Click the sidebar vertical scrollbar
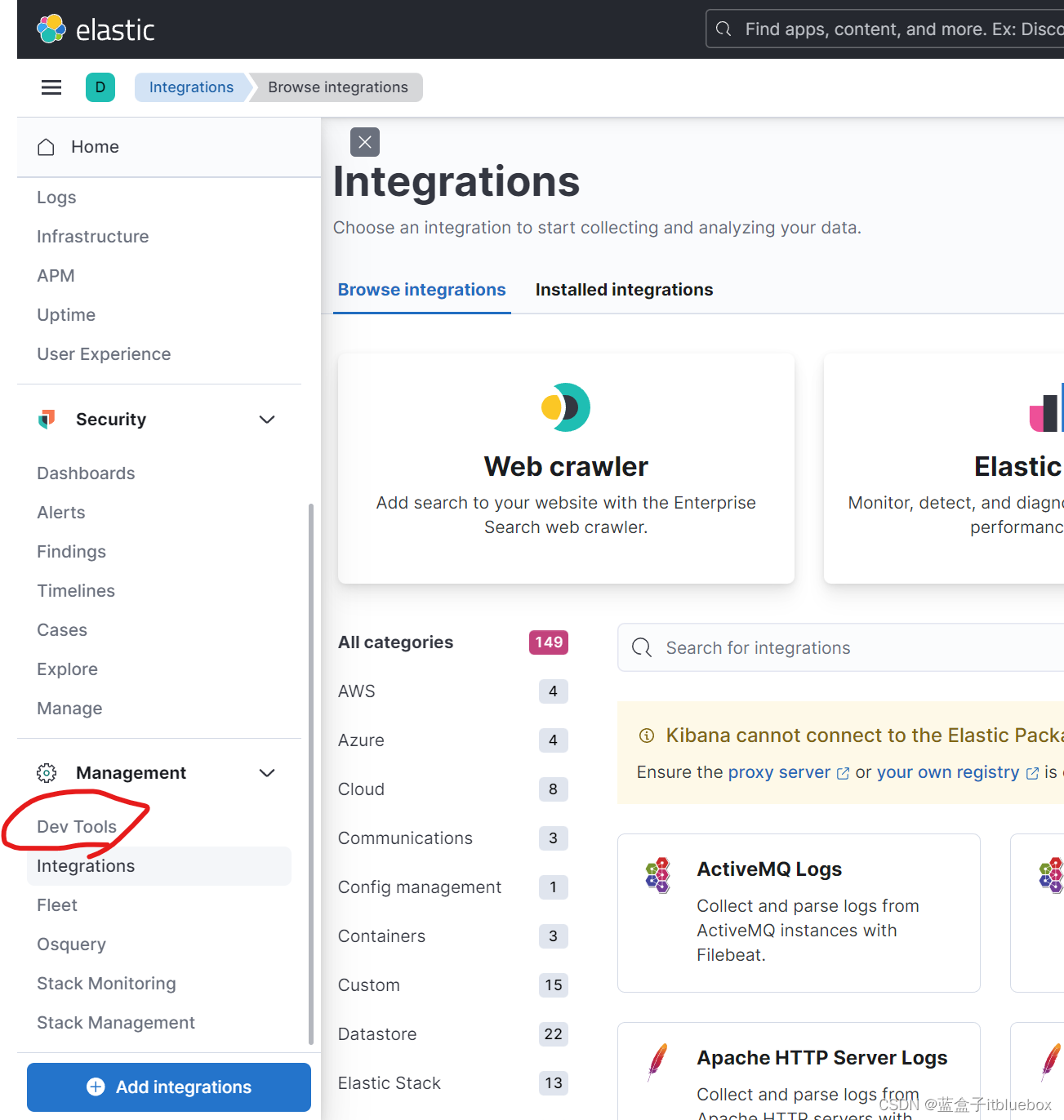Image resolution: width=1064 pixels, height=1120 pixels. point(311,774)
